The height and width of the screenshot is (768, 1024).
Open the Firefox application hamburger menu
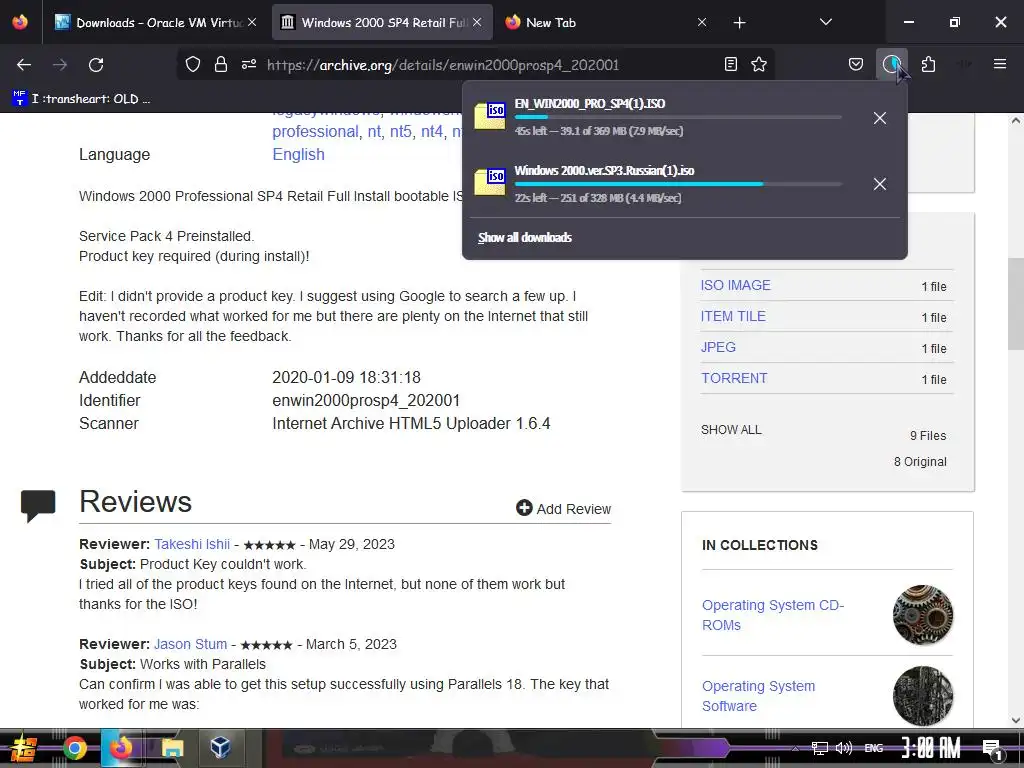point(999,64)
